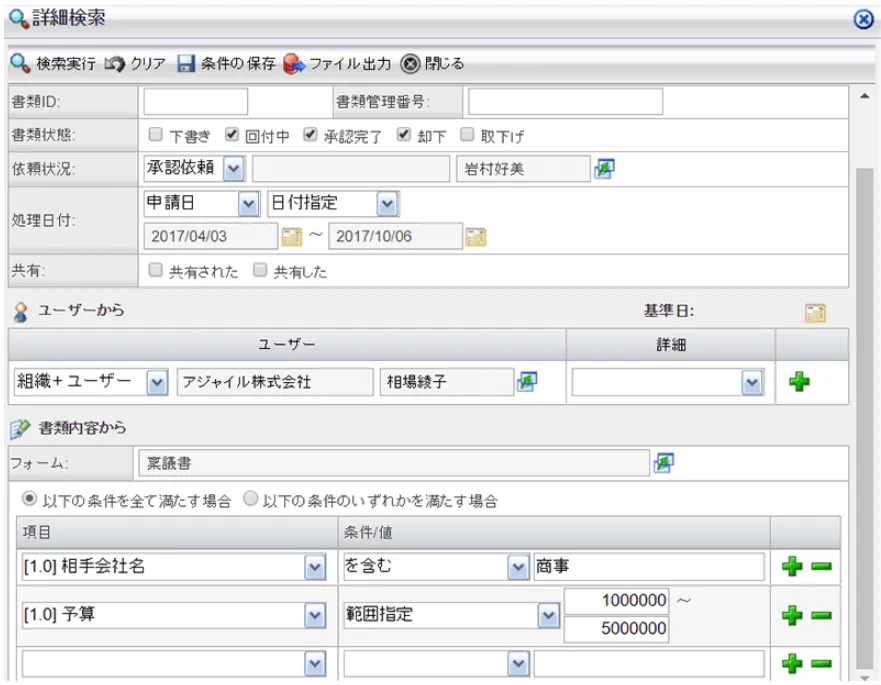
Task: Click the scrollbar up arrow
Action: point(865,96)
